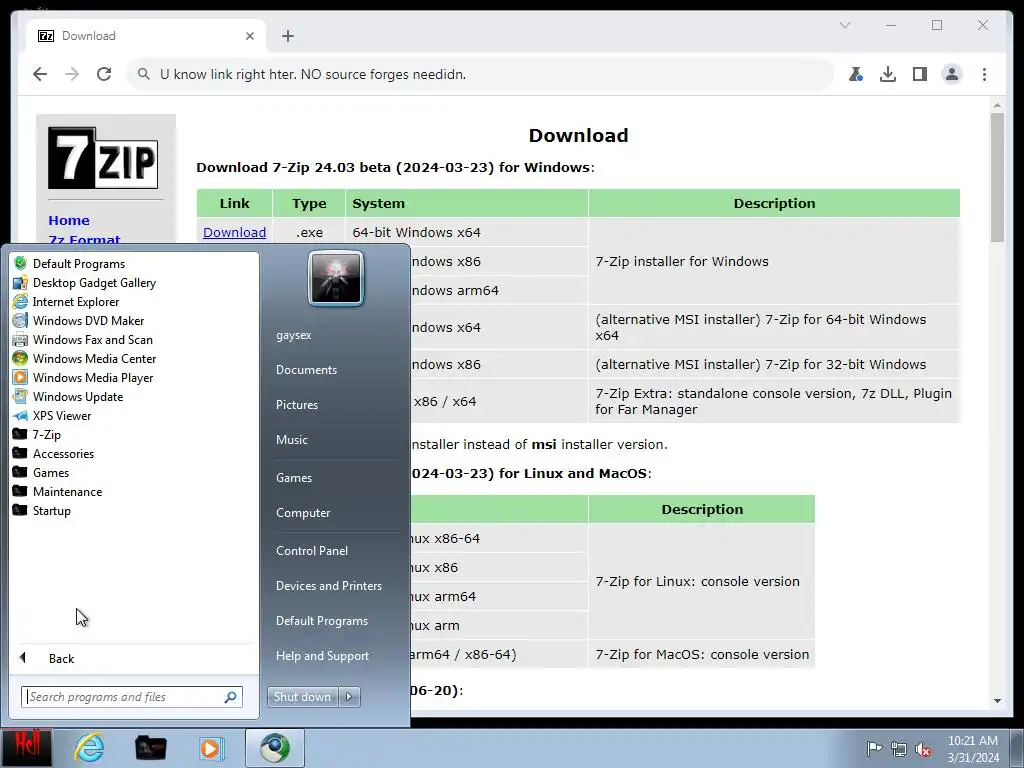
Task: Open the browser profile avatar
Action: [952, 74]
